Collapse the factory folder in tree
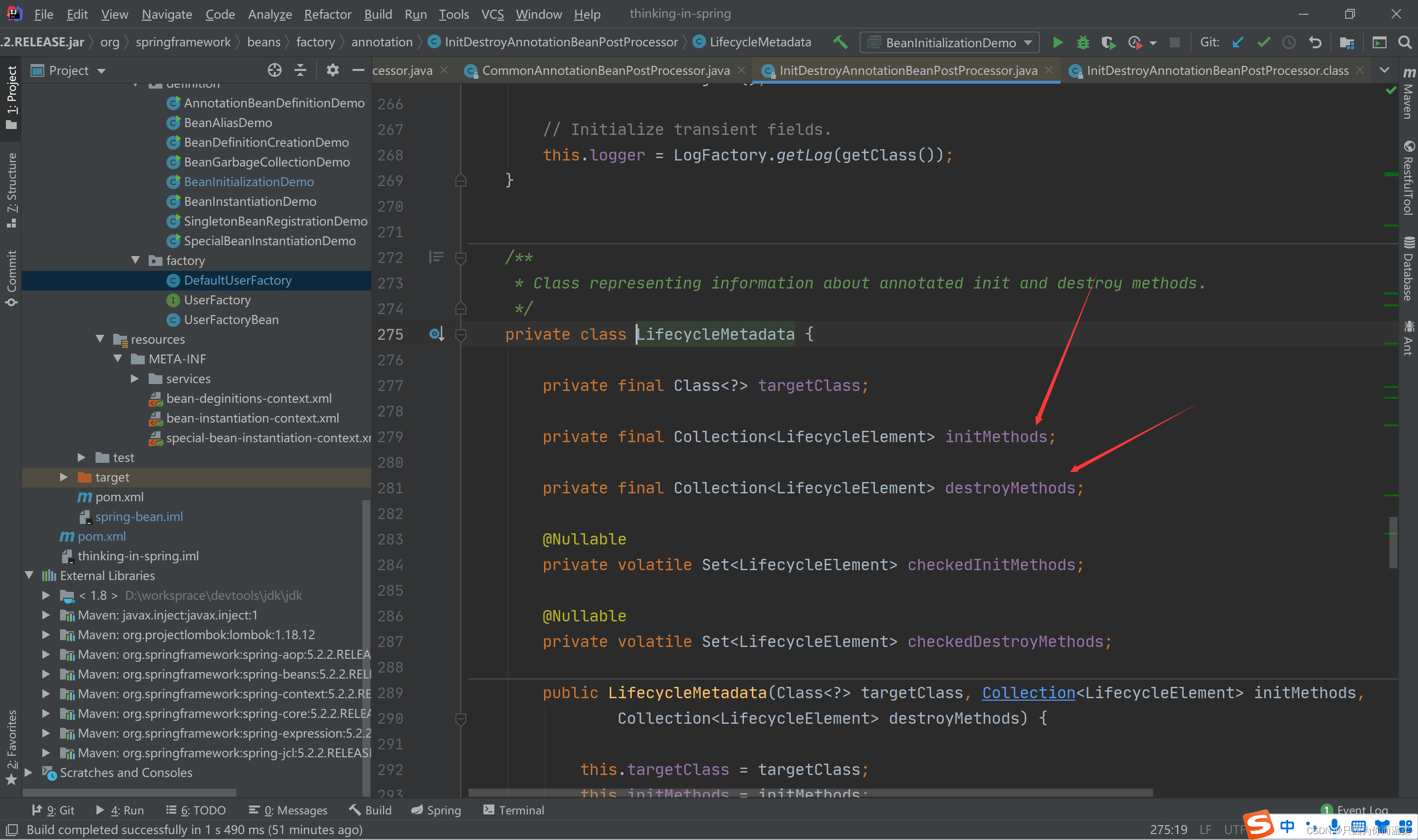The width and height of the screenshot is (1418, 840). [135, 260]
